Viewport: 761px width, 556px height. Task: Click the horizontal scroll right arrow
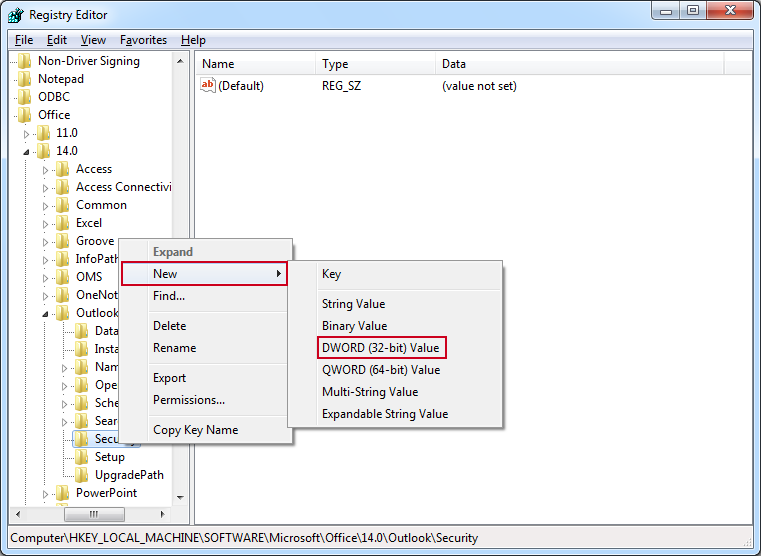tap(162, 514)
